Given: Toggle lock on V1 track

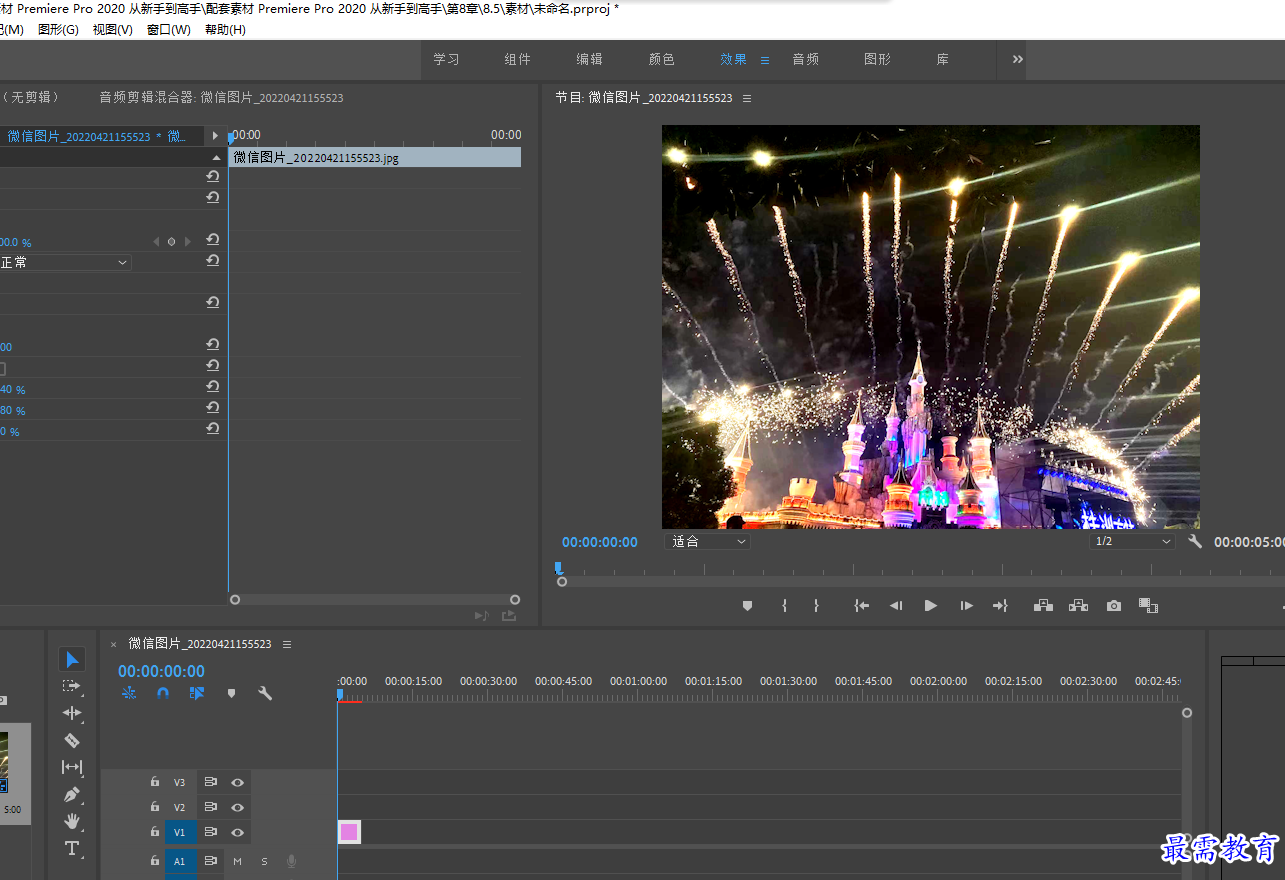Looking at the screenshot, I should 155,831.
